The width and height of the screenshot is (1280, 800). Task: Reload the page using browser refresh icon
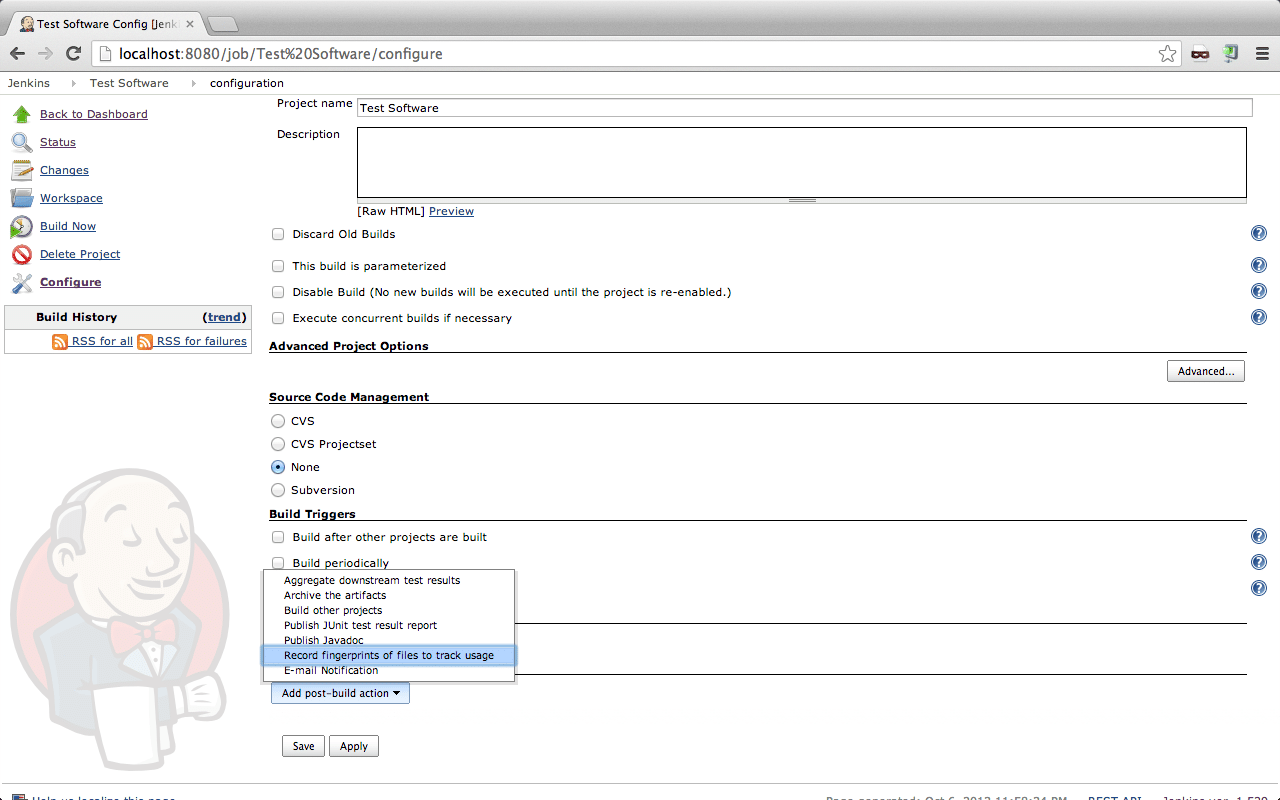coord(73,54)
